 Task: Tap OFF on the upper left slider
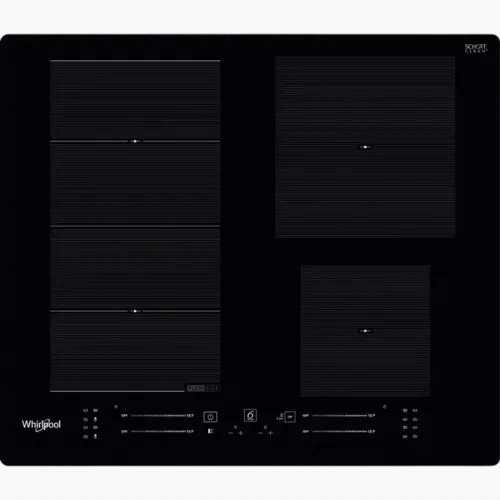(124, 416)
